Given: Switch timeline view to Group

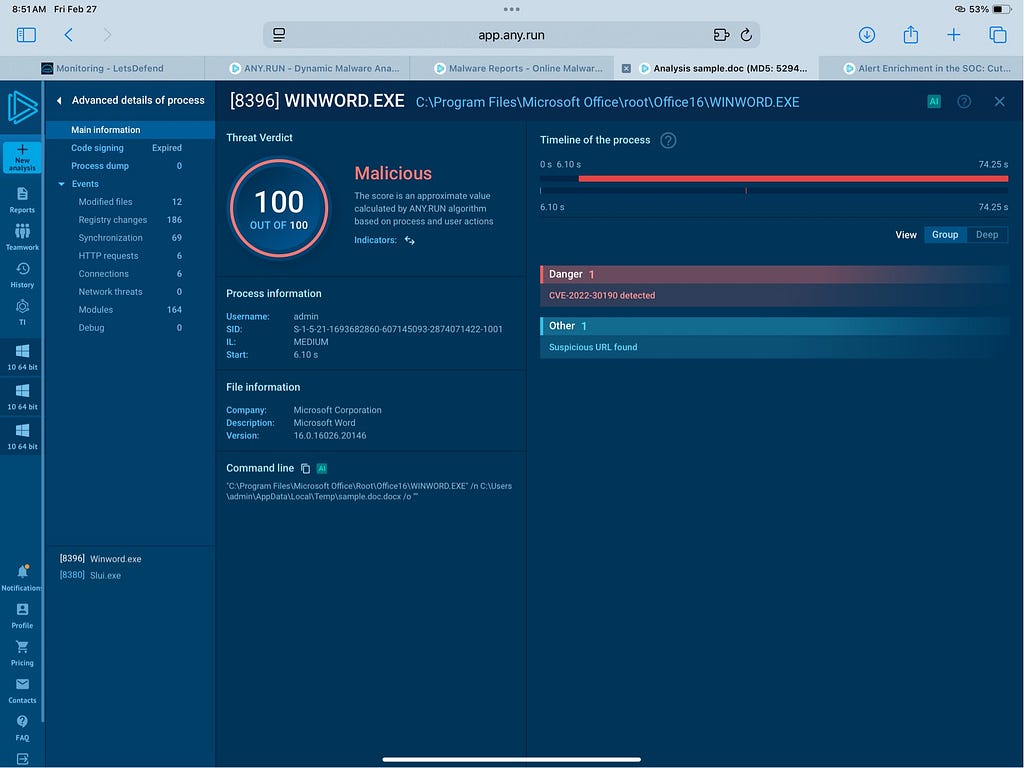Looking at the screenshot, I should (x=944, y=235).
